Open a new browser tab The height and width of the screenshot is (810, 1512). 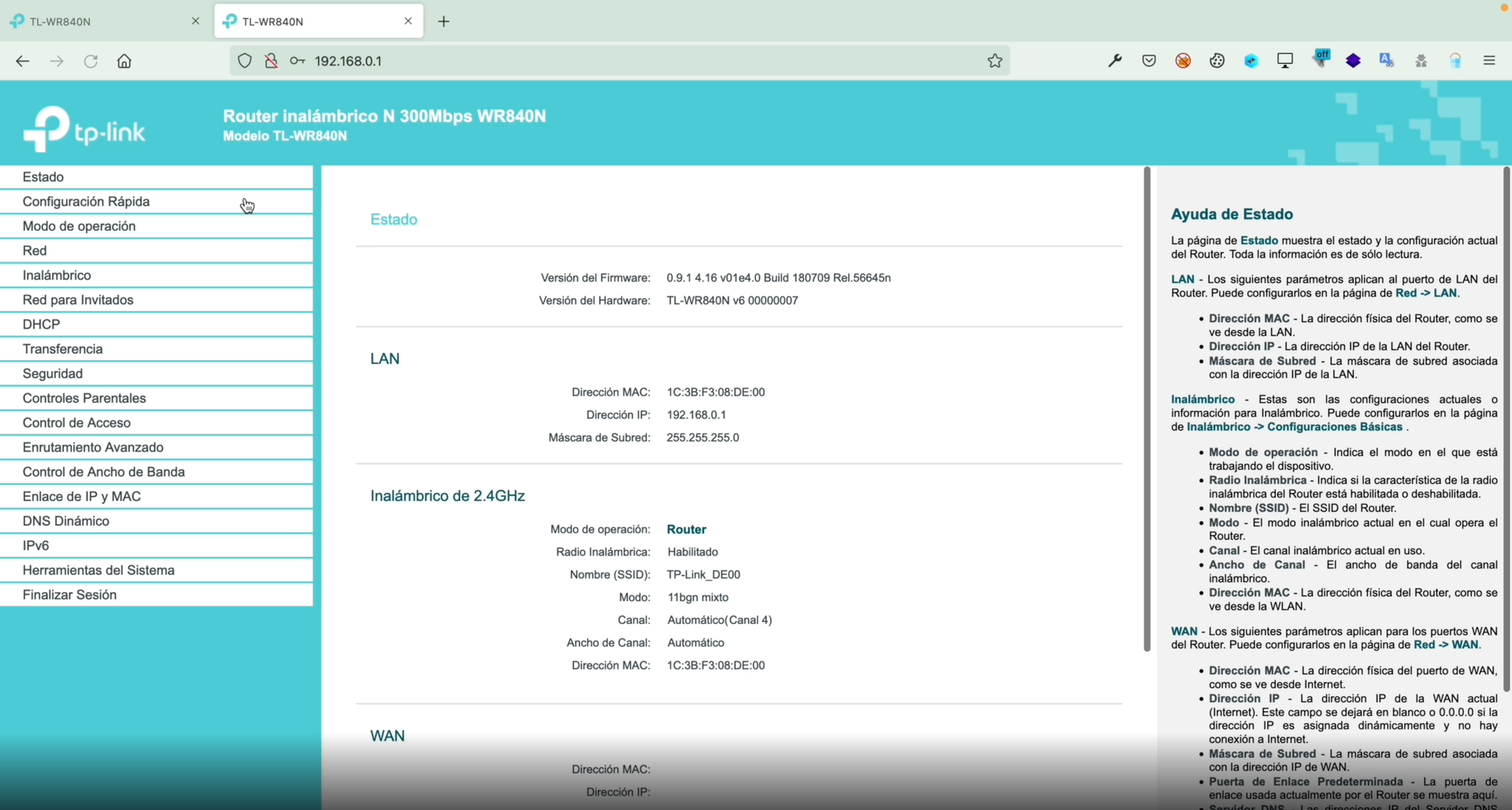click(444, 22)
